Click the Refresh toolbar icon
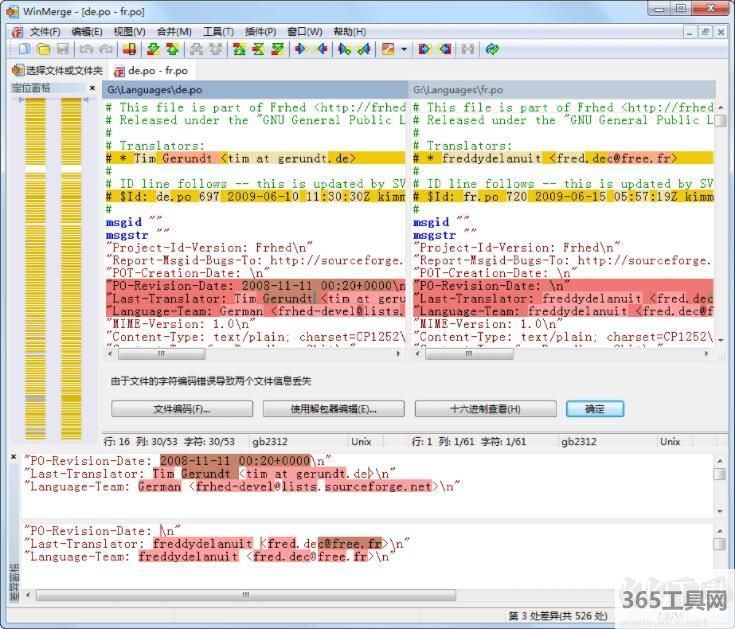The width and height of the screenshot is (735, 629). click(492, 49)
